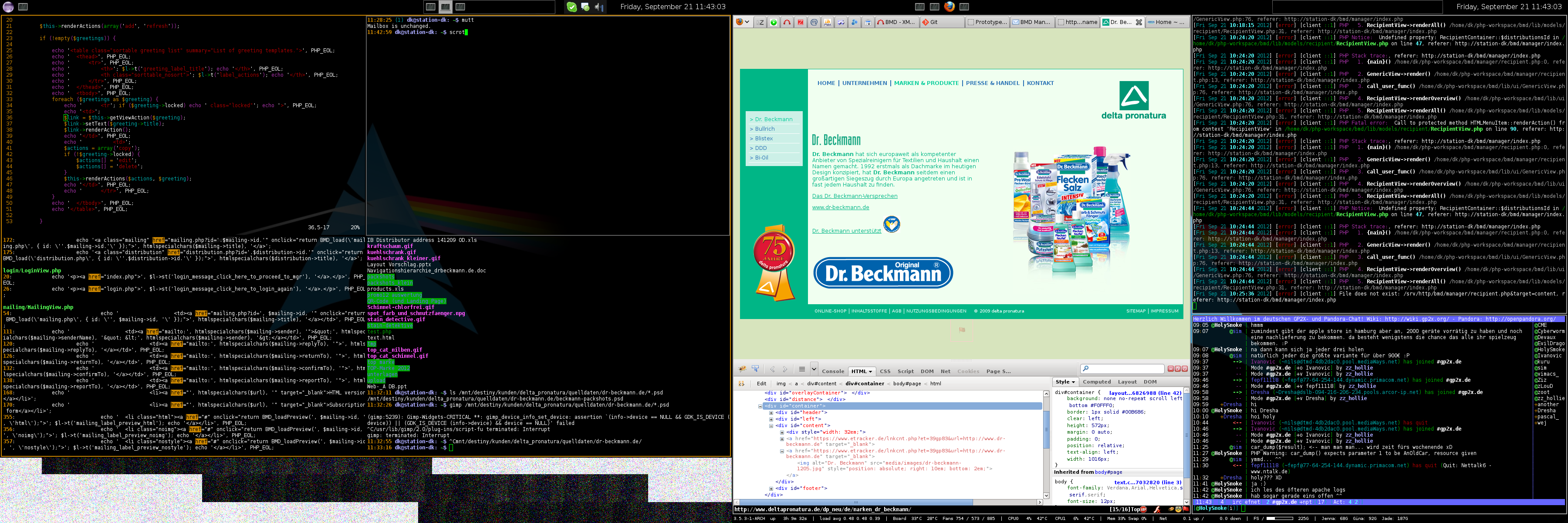Open Firebug Script panel
The width and height of the screenshot is (1568, 523).
pos(906,371)
